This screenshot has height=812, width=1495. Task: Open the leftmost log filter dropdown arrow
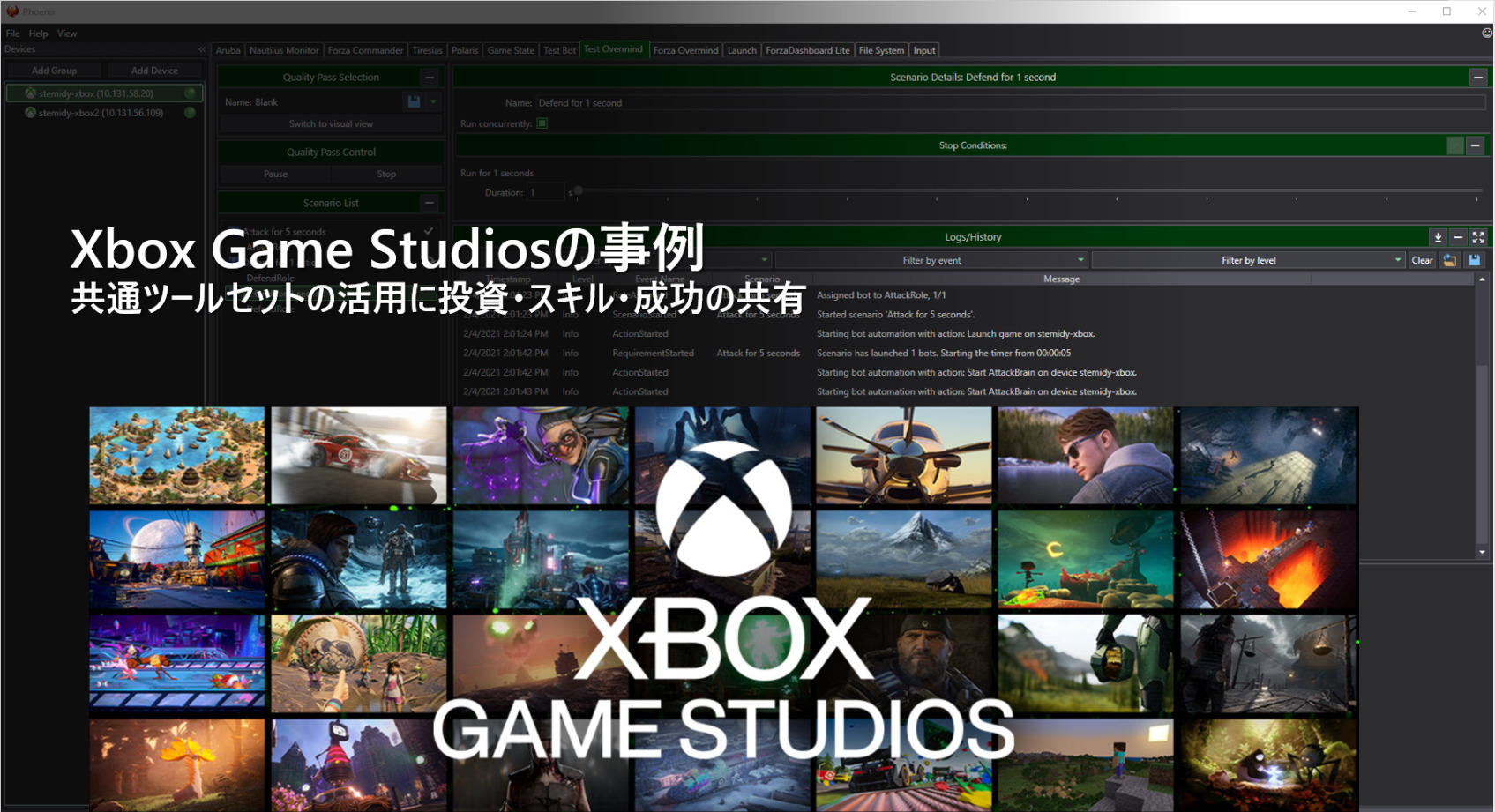(x=765, y=260)
